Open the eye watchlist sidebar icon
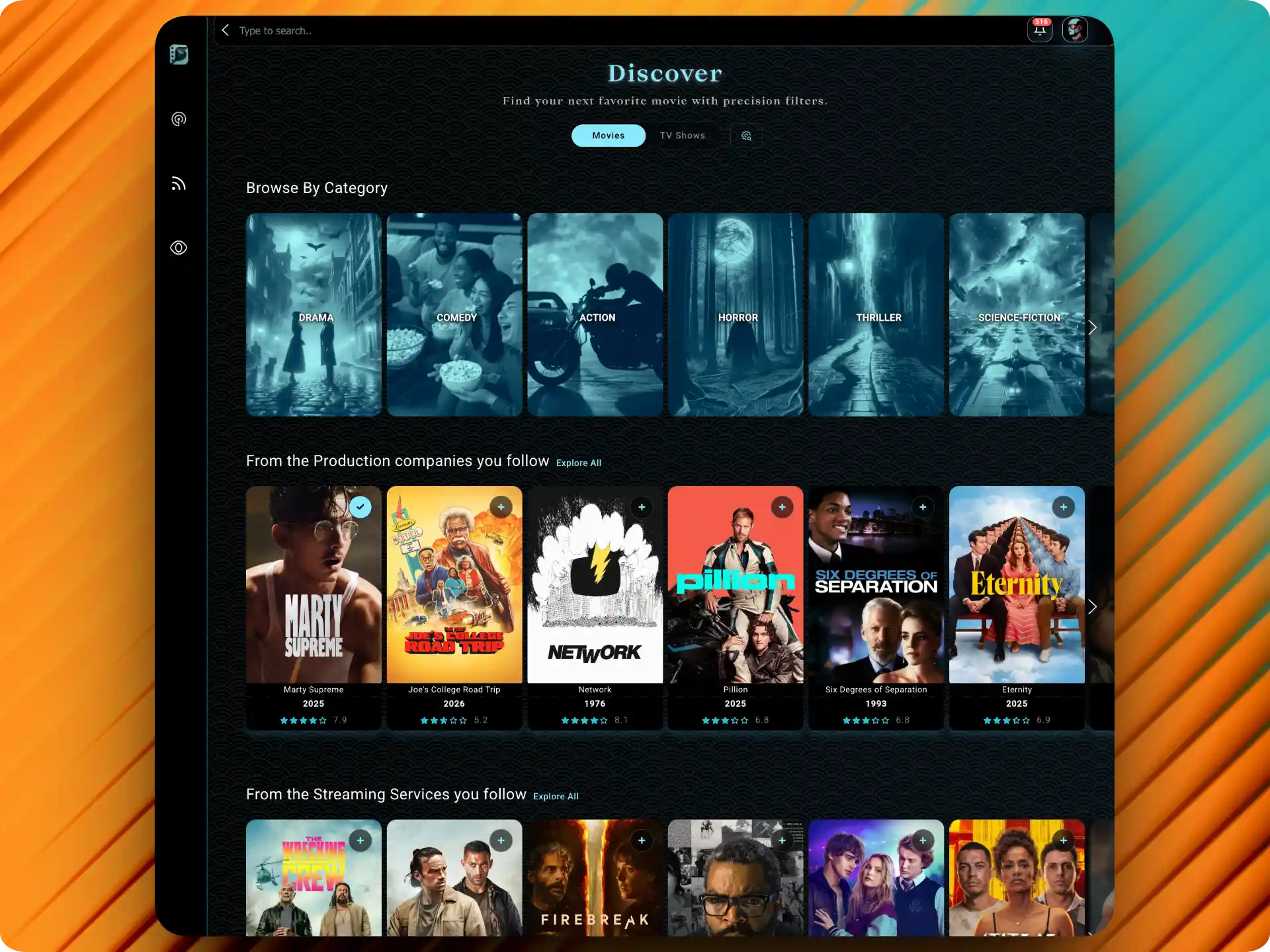 pyautogui.click(x=179, y=248)
